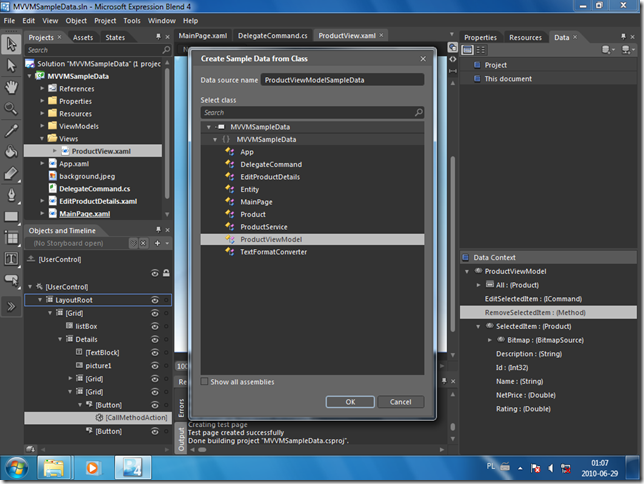
Task: Switch to the Properties tab
Action: [480, 37]
